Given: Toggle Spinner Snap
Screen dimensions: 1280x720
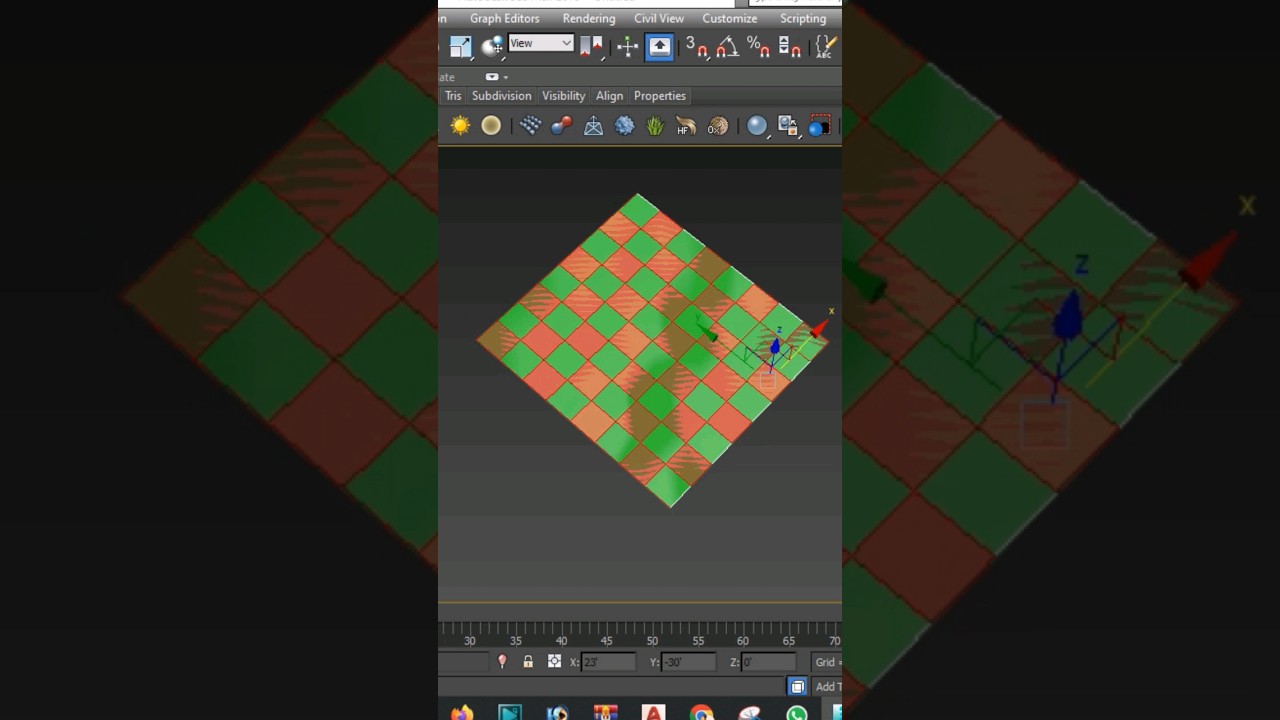Looking at the screenshot, I should tap(790, 46).
